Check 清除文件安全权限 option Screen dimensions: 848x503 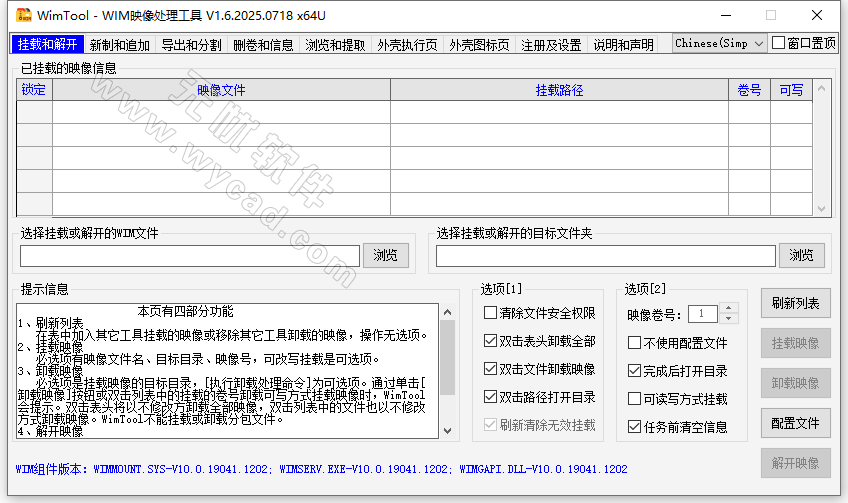[x=490, y=313]
